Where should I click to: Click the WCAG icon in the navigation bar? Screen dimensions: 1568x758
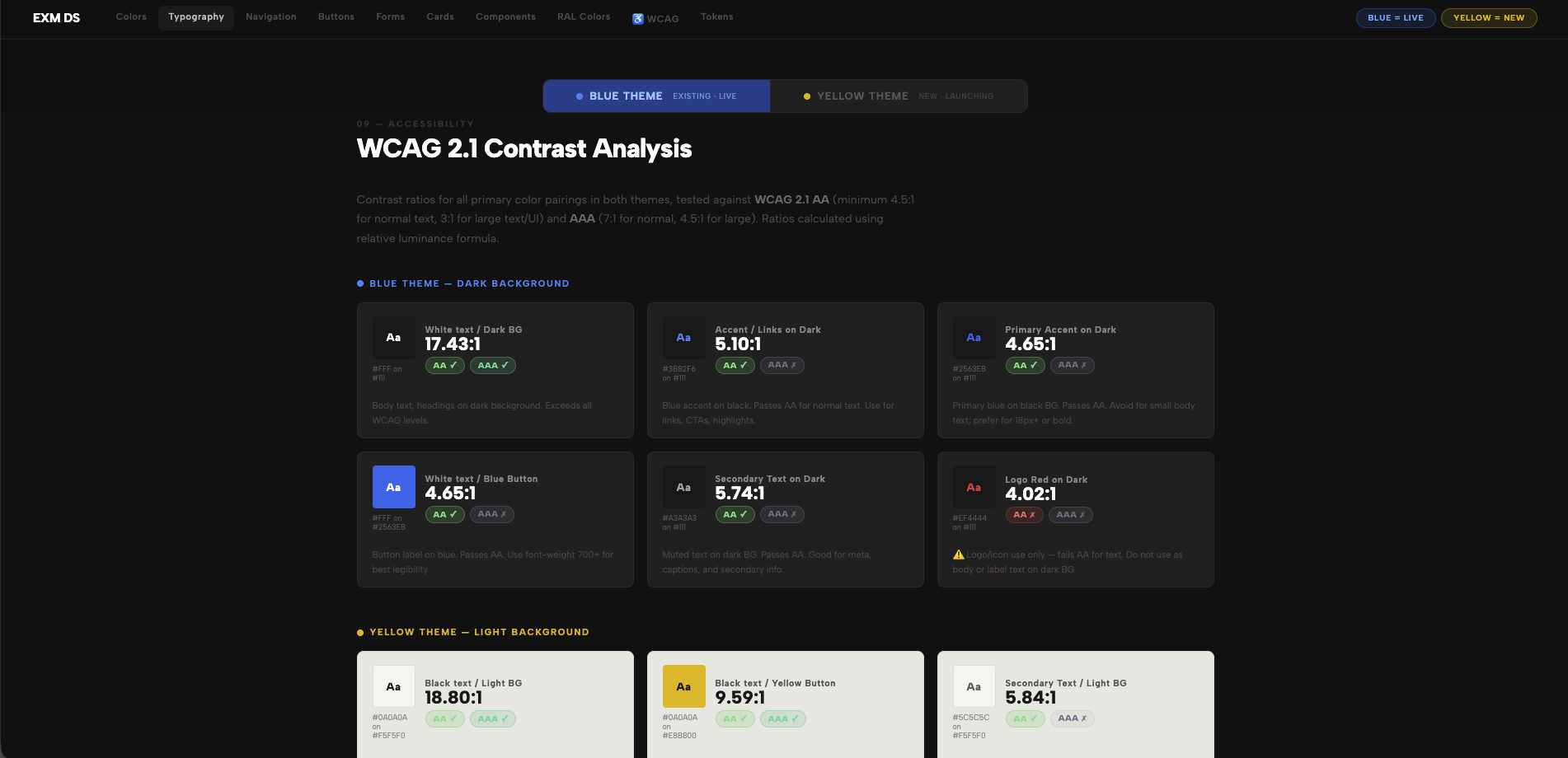coord(637,17)
